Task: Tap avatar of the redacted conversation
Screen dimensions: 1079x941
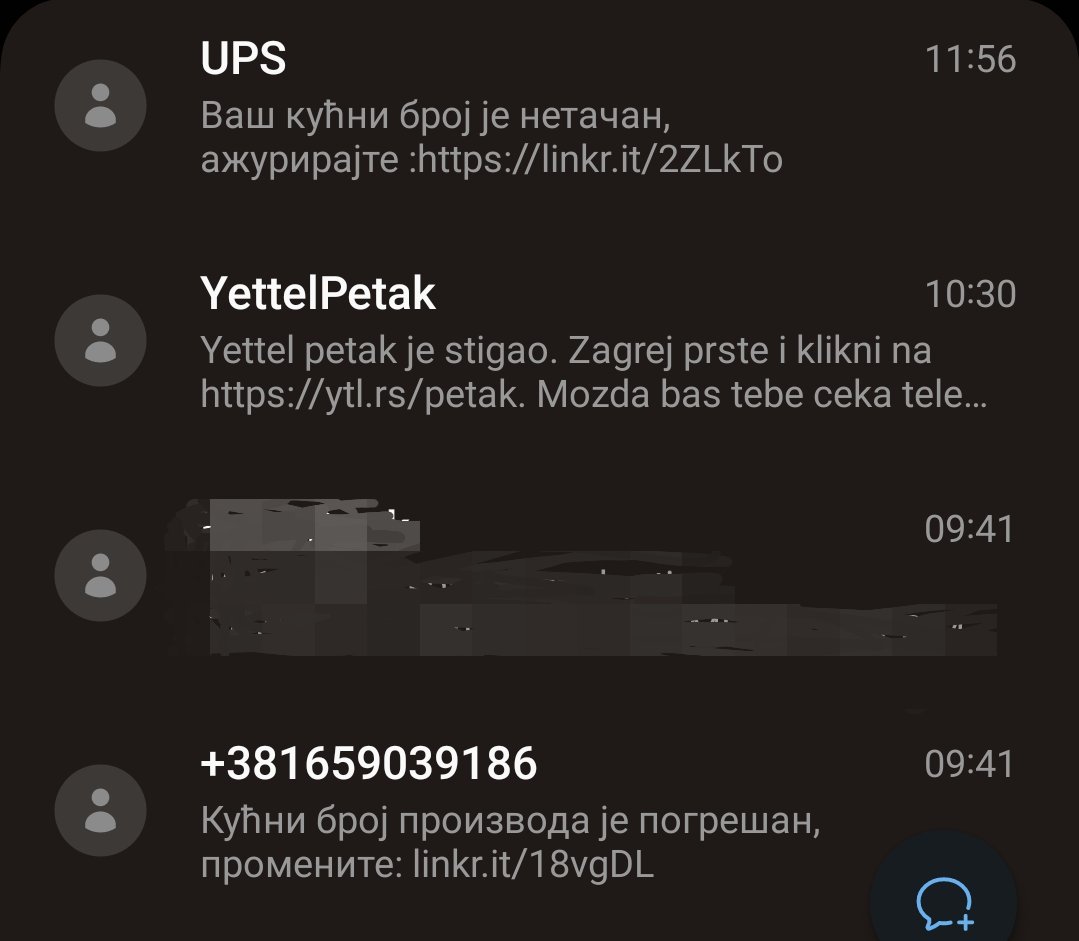Action: 100,575
